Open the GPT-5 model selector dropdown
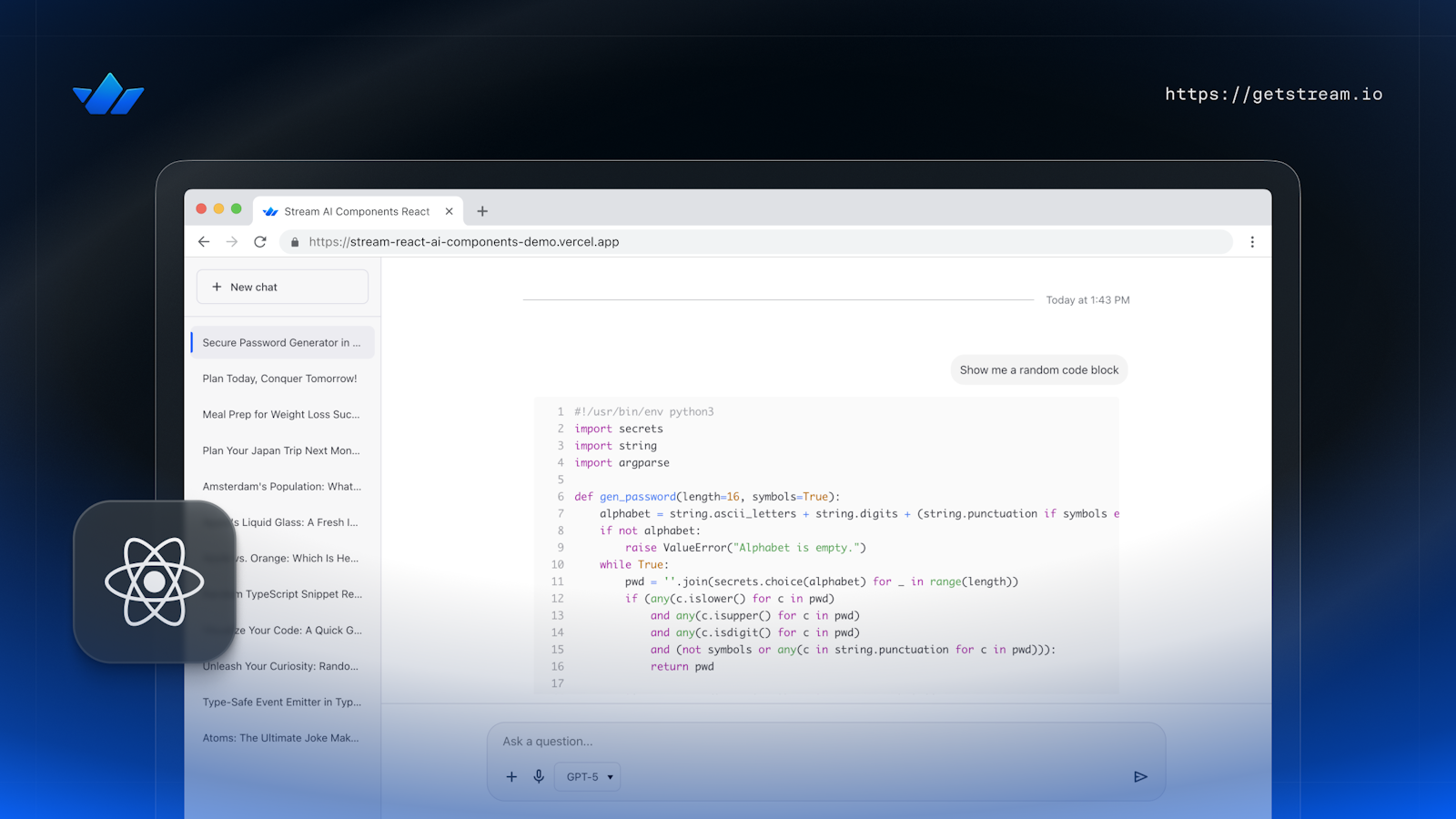The image size is (1456, 819). pos(587,776)
